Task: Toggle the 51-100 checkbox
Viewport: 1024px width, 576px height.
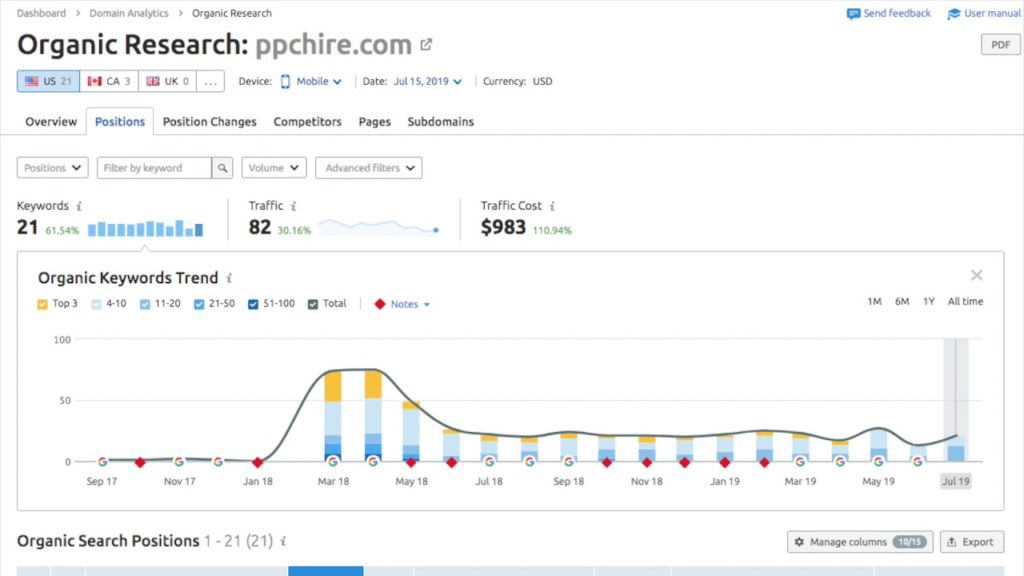Action: point(253,304)
